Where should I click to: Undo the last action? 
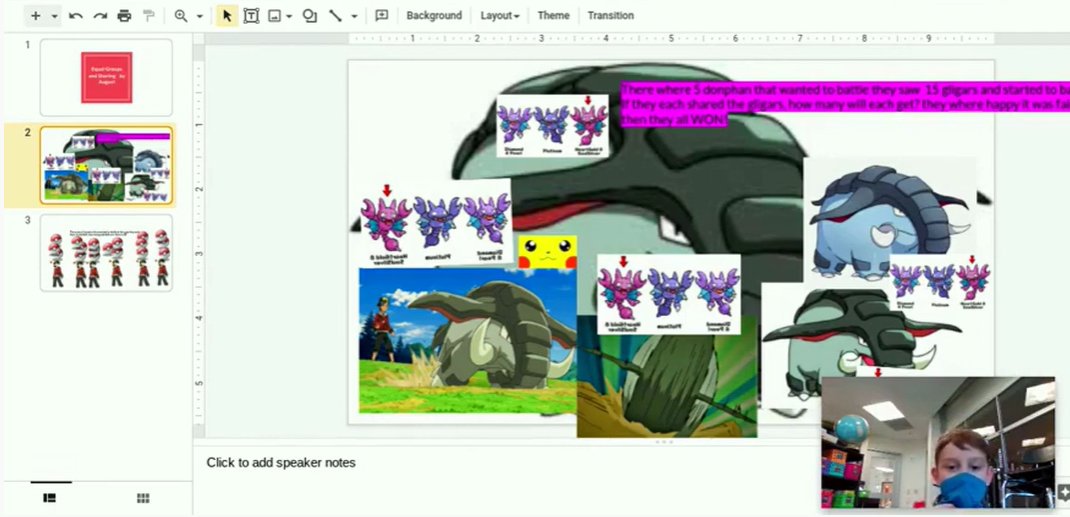point(76,16)
